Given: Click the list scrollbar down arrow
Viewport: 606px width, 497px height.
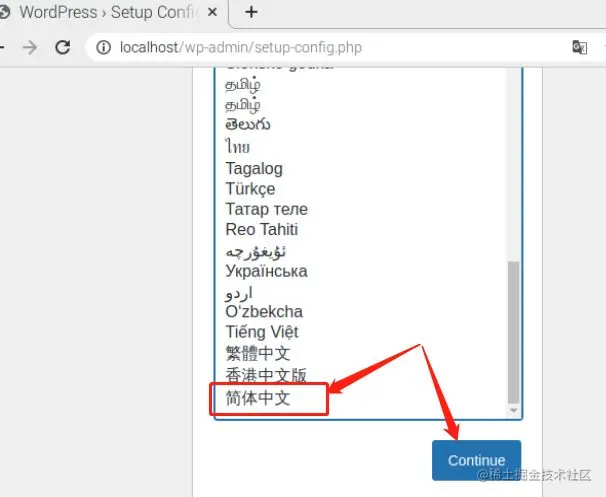Looking at the screenshot, I should tap(513, 410).
